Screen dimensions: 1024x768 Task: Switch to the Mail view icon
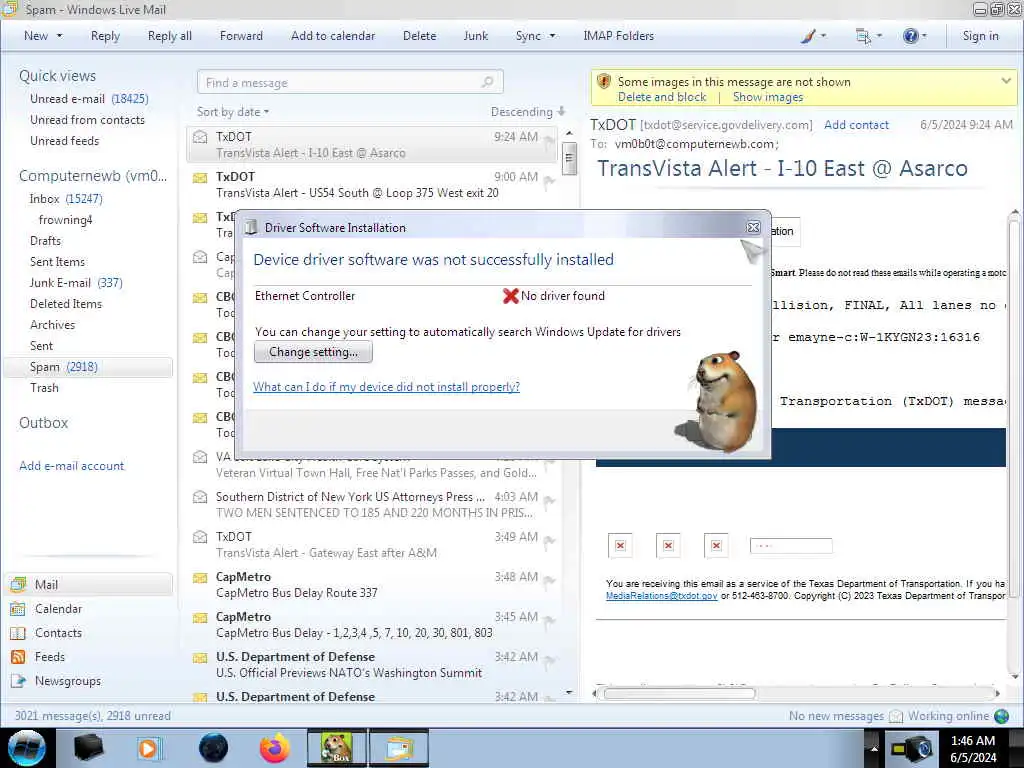pos(18,584)
